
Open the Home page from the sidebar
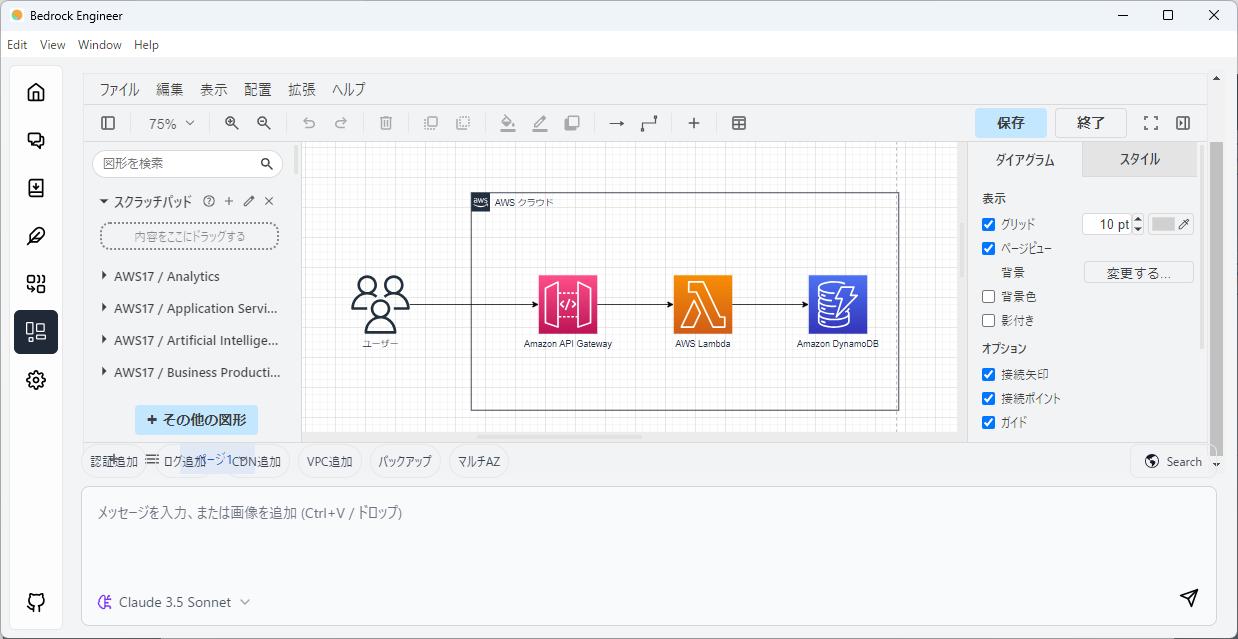click(x=36, y=92)
